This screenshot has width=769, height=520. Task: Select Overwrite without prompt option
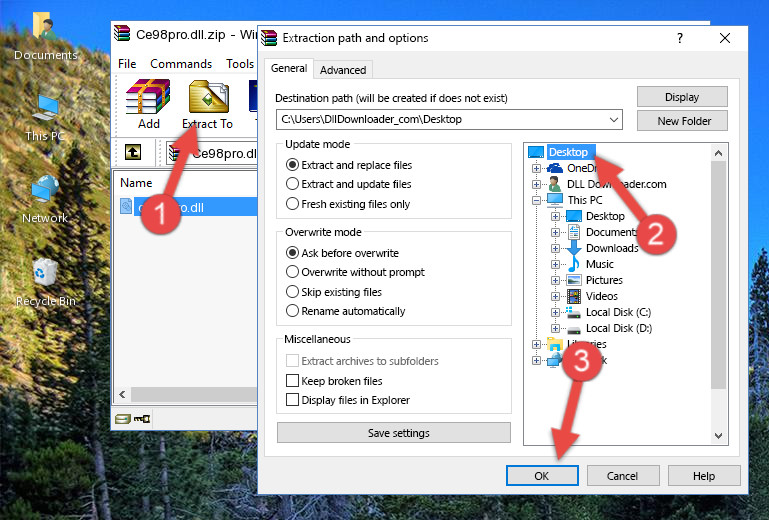pyautogui.click(x=292, y=272)
